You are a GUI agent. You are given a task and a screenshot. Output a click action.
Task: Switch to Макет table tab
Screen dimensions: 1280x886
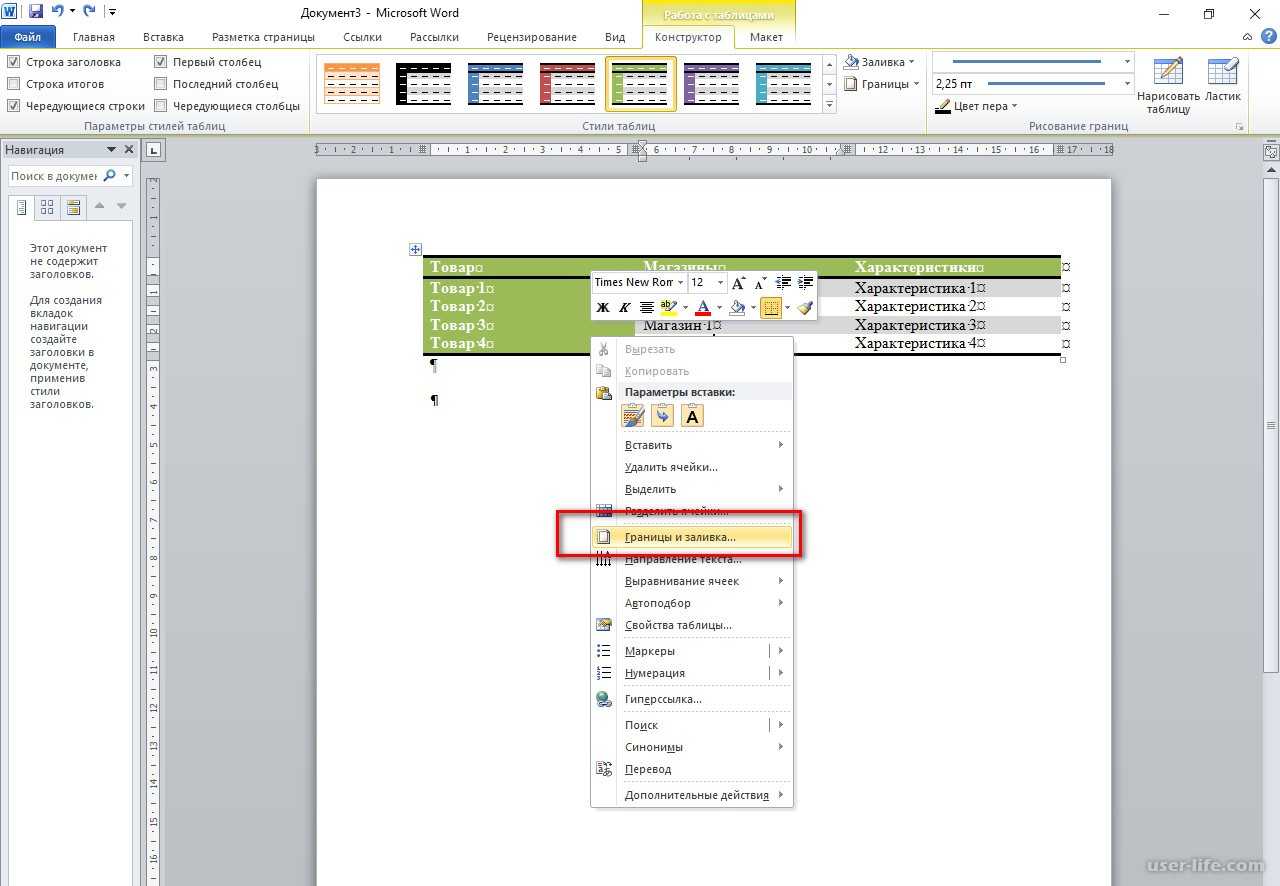766,37
